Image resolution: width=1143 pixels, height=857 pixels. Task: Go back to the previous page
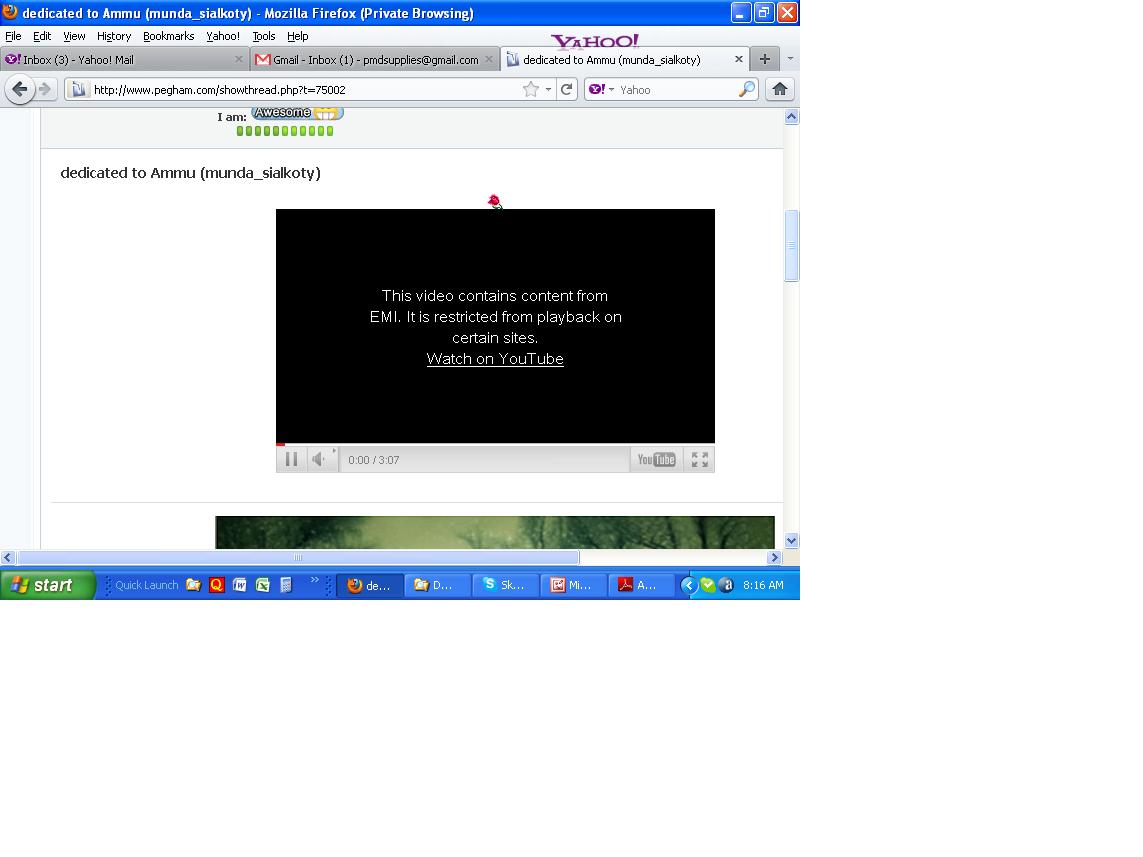pos(20,90)
